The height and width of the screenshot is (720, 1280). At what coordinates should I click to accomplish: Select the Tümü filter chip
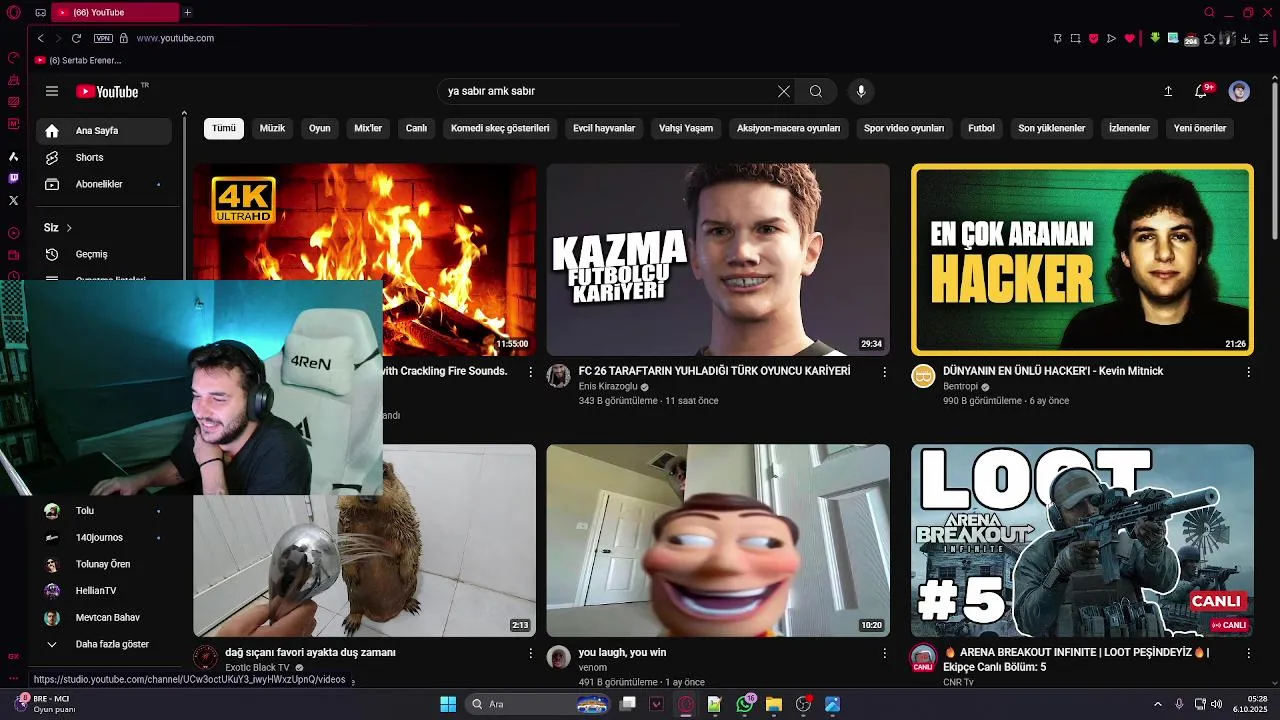[x=224, y=128]
